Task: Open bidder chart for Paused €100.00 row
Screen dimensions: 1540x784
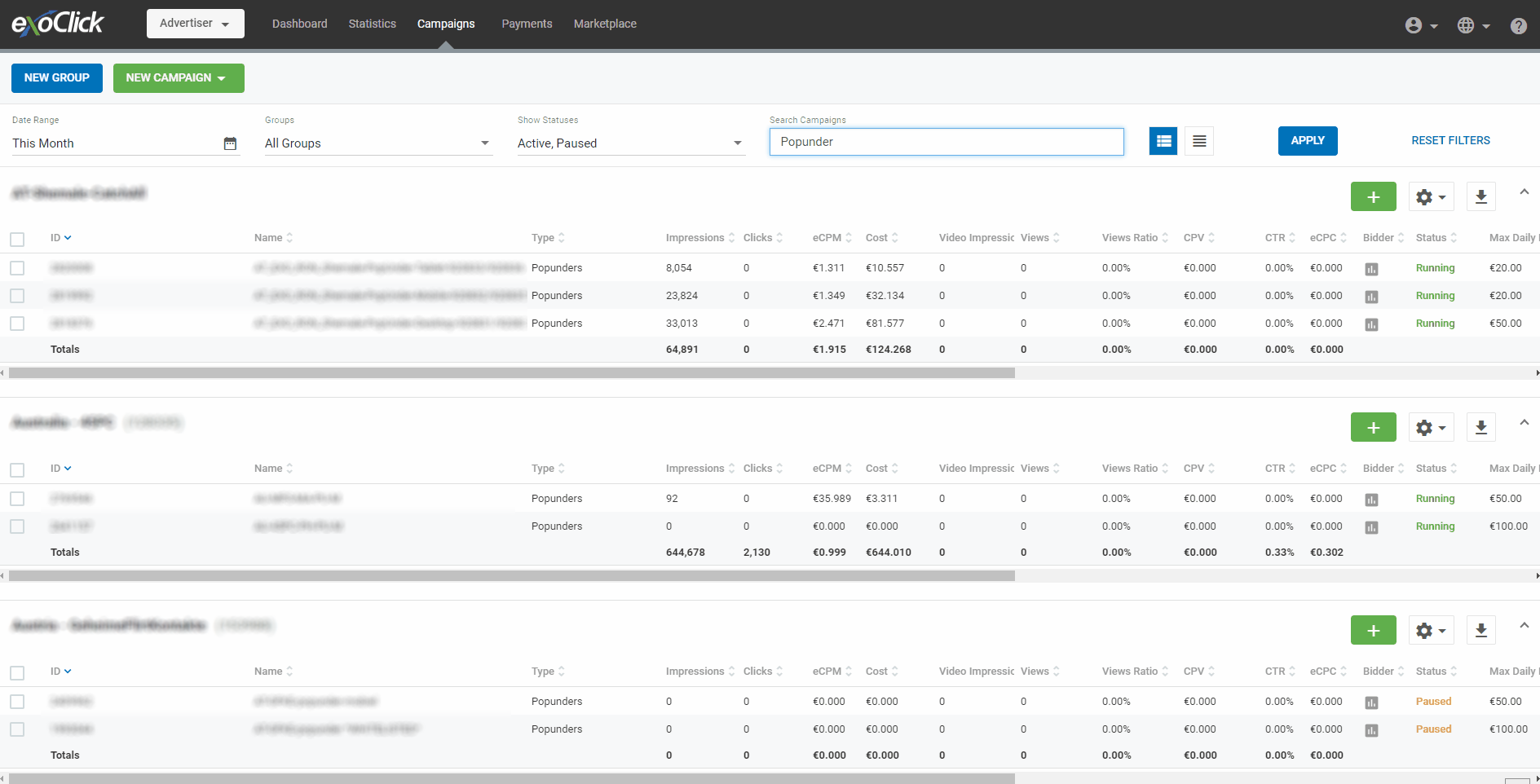Action: pyautogui.click(x=1371, y=730)
